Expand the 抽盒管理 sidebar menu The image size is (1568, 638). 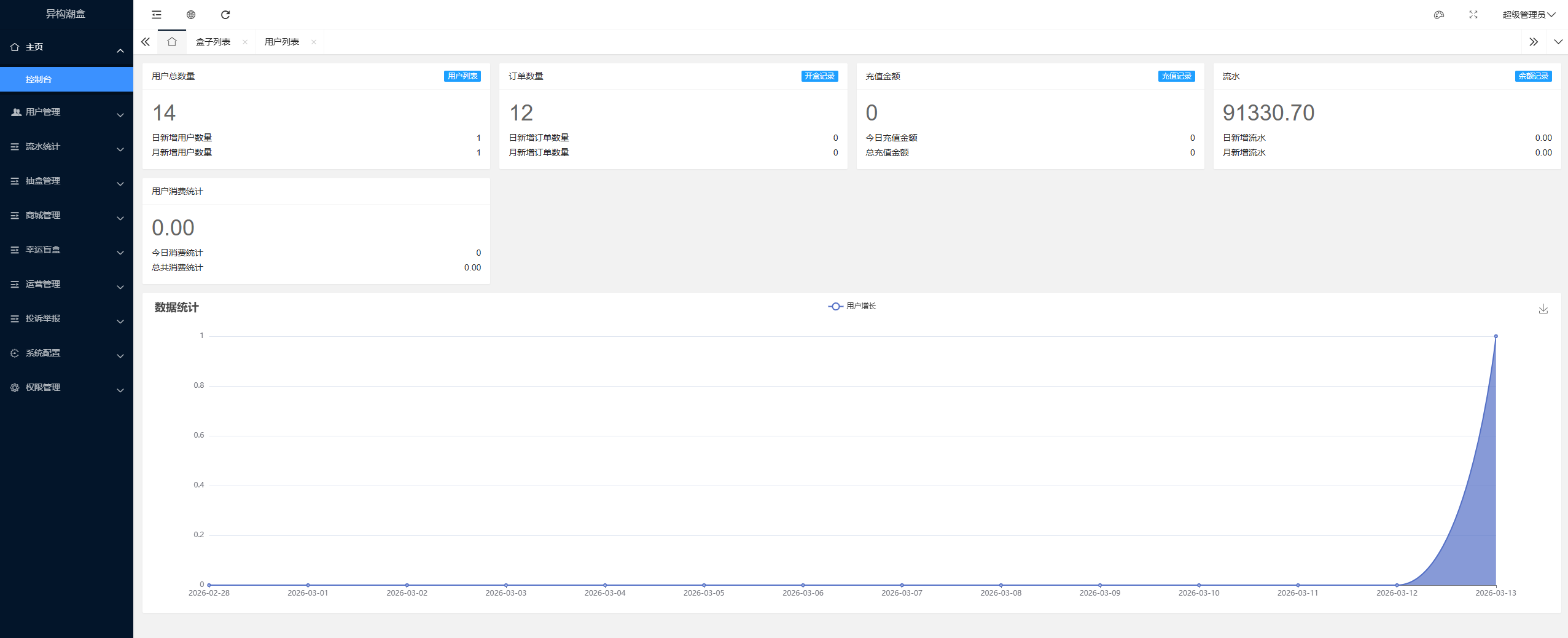click(66, 181)
